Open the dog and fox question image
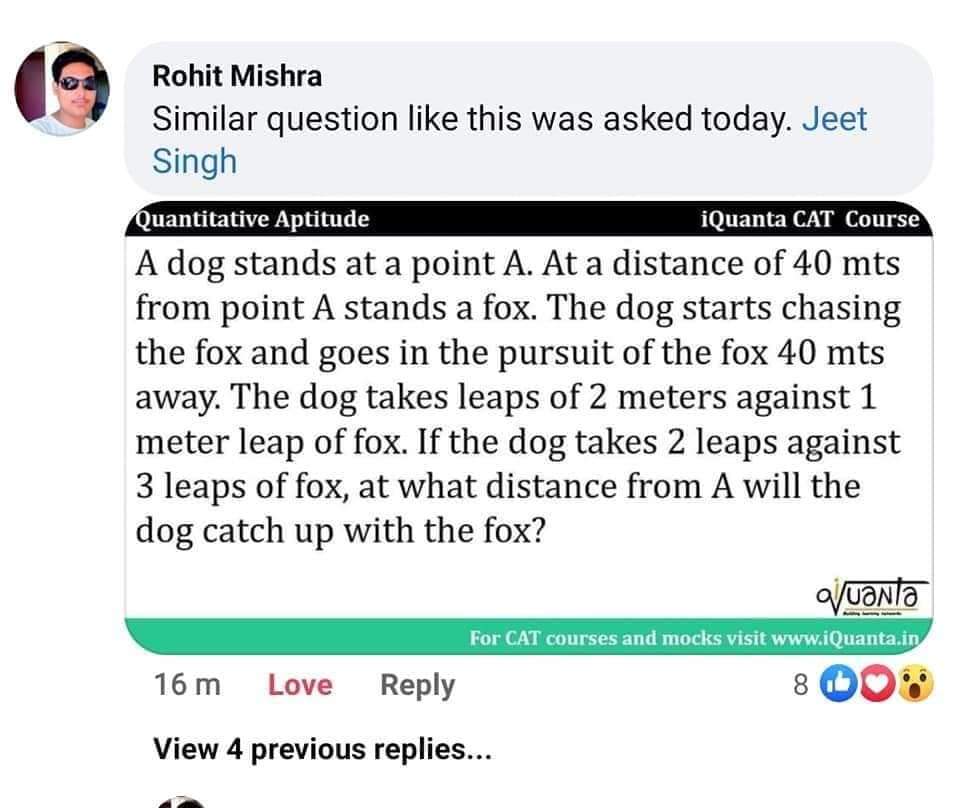Image resolution: width=960 pixels, height=808 pixels. tap(529, 427)
